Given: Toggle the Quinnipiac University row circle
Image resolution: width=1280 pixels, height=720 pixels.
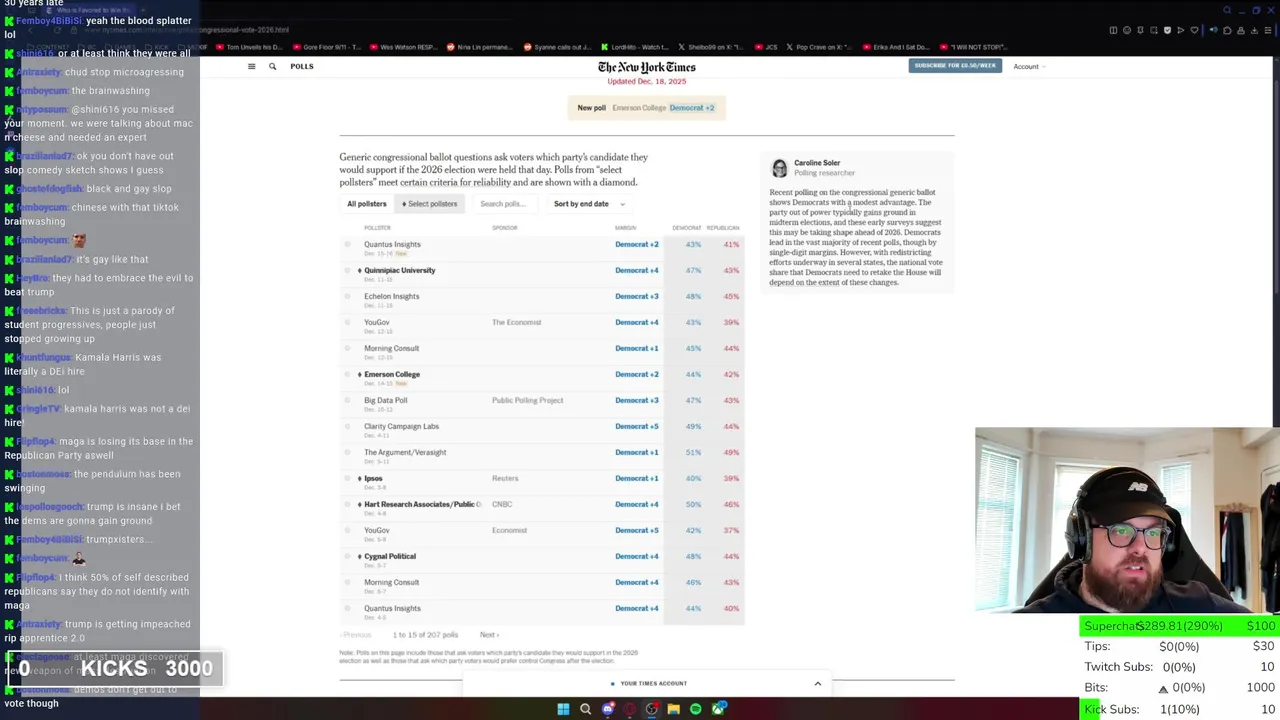Looking at the screenshot, I should (348, 270).
